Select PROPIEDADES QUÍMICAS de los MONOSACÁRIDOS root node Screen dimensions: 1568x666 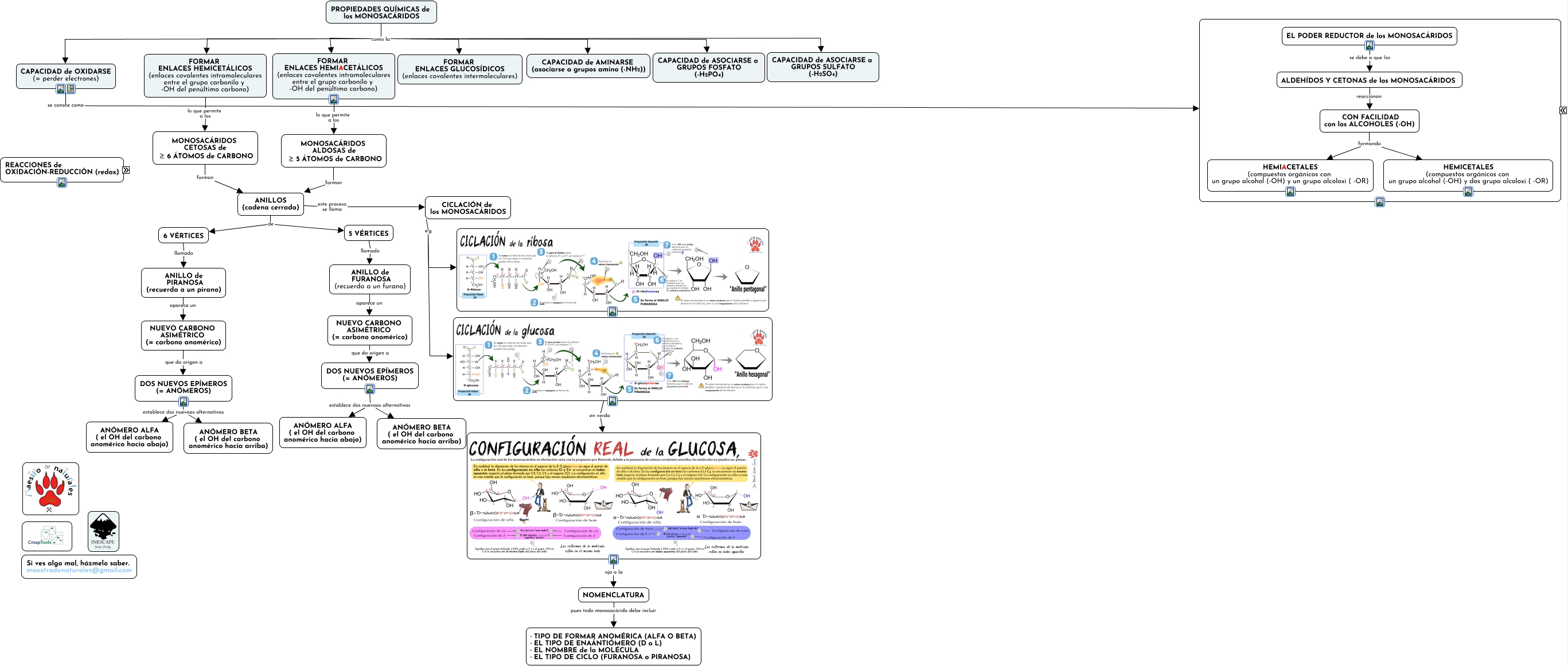[x=380, y=12]
